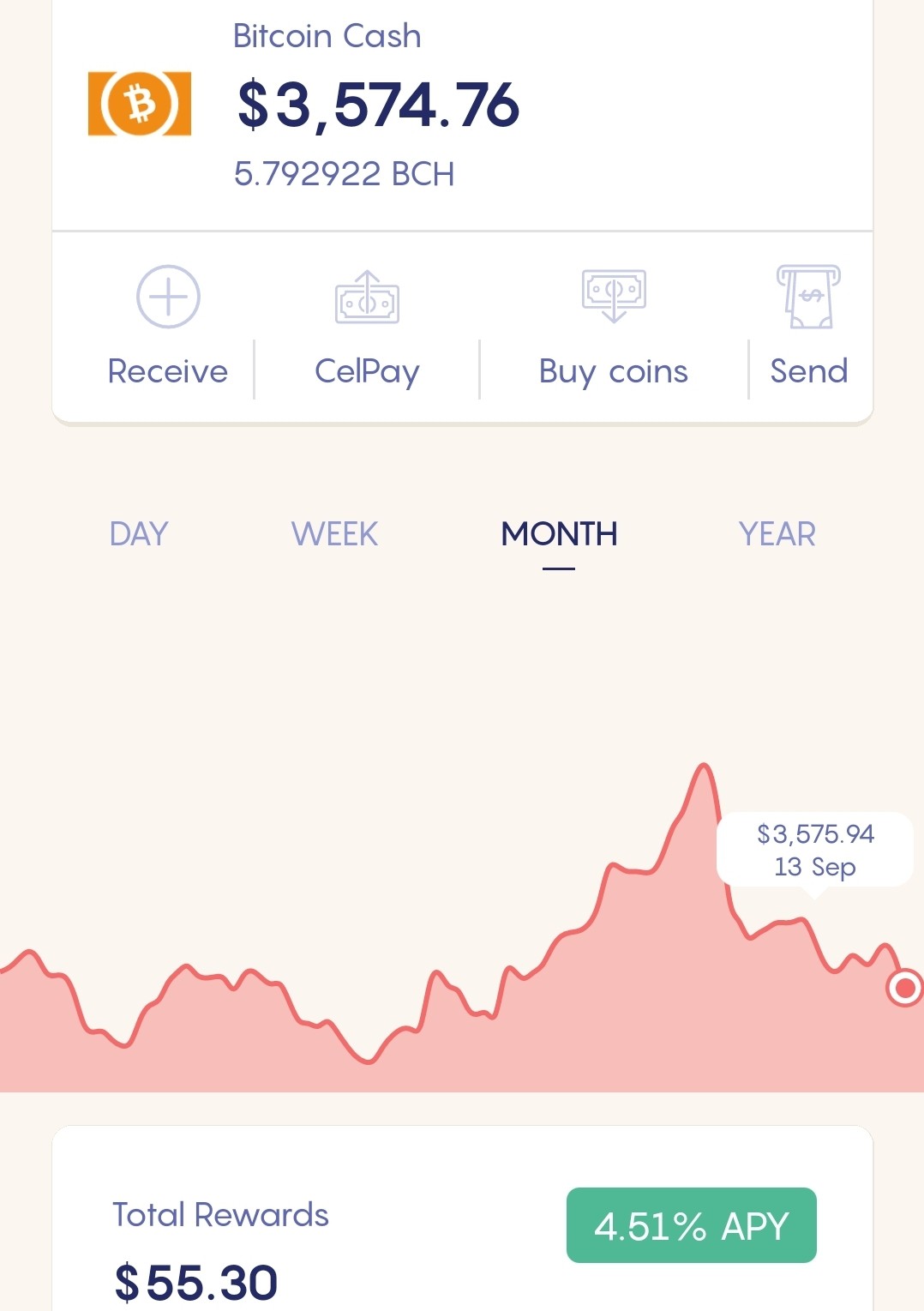
Task: Click the CelPay label
Action: click(x=367, y=372)
